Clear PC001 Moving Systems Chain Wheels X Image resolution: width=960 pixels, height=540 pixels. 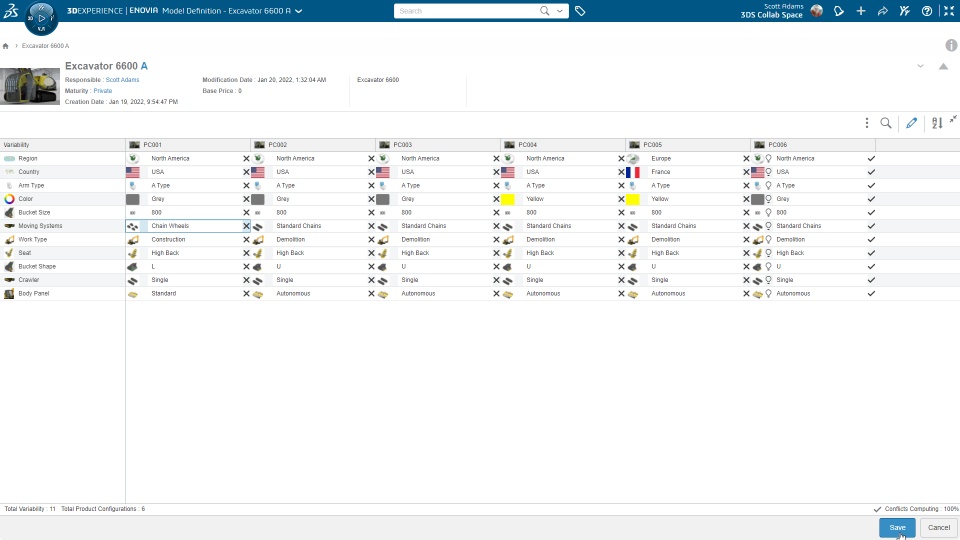click(x=246, y=226)
